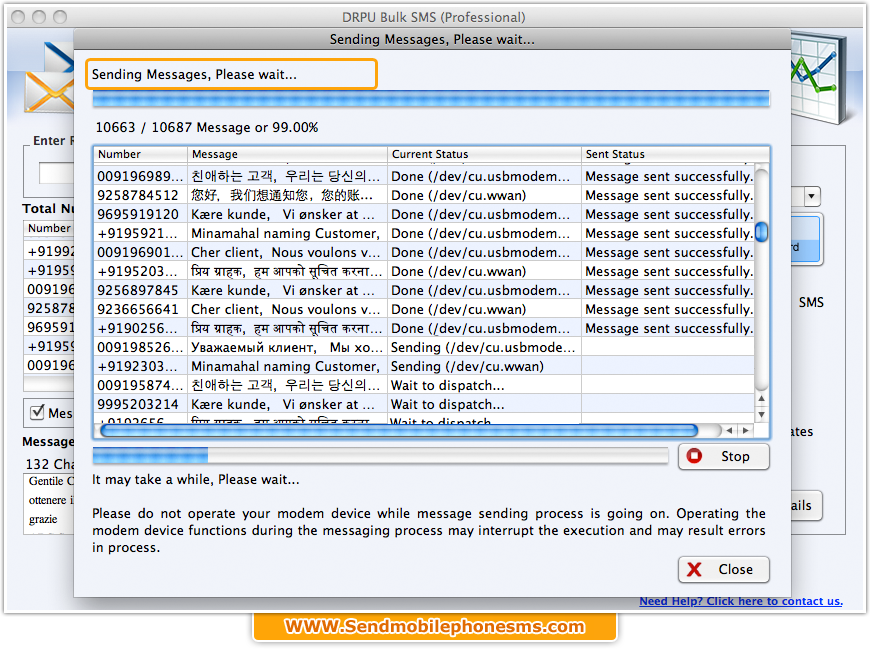Click the number cell '009198526...'
870x649 pixels.
140,347
